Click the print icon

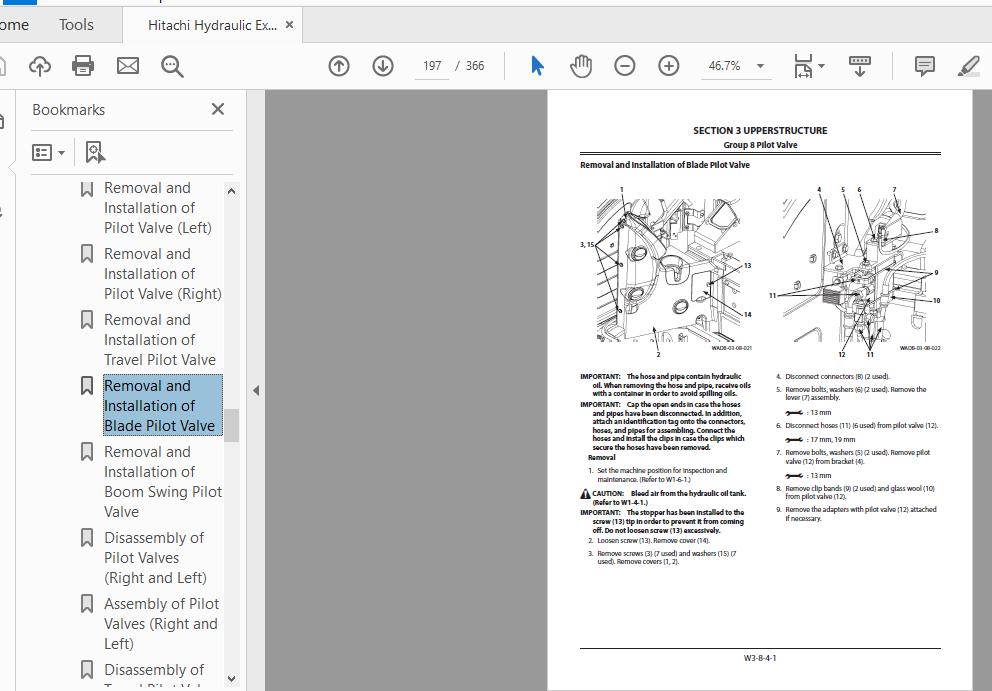(83, 66)
